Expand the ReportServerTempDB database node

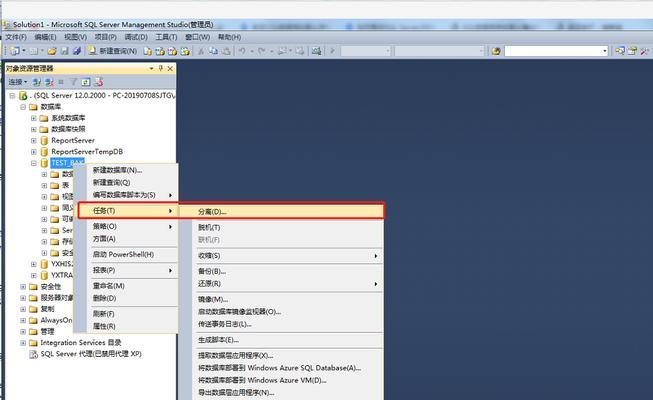[x=34, y=152]
